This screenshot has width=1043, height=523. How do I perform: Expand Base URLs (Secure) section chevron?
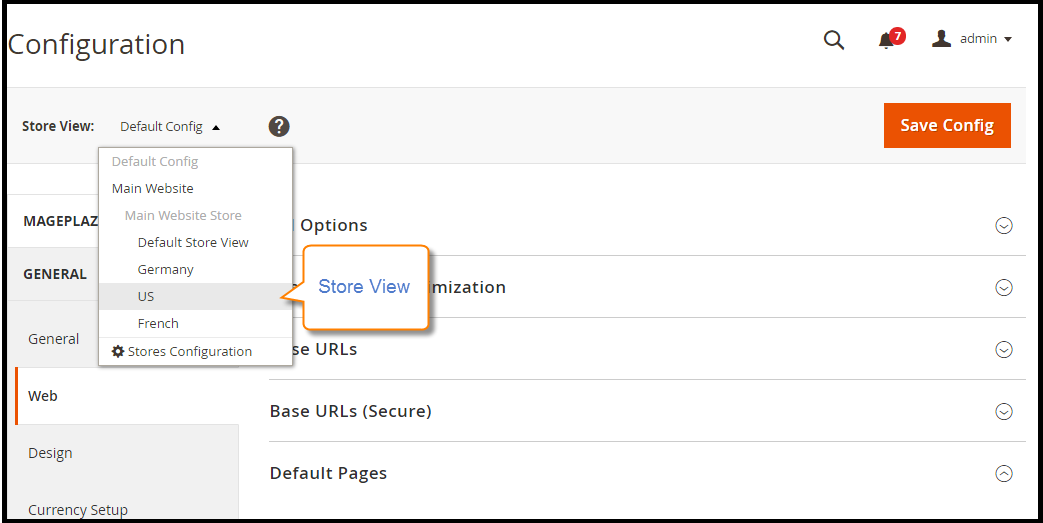(x=1004, y=411)
